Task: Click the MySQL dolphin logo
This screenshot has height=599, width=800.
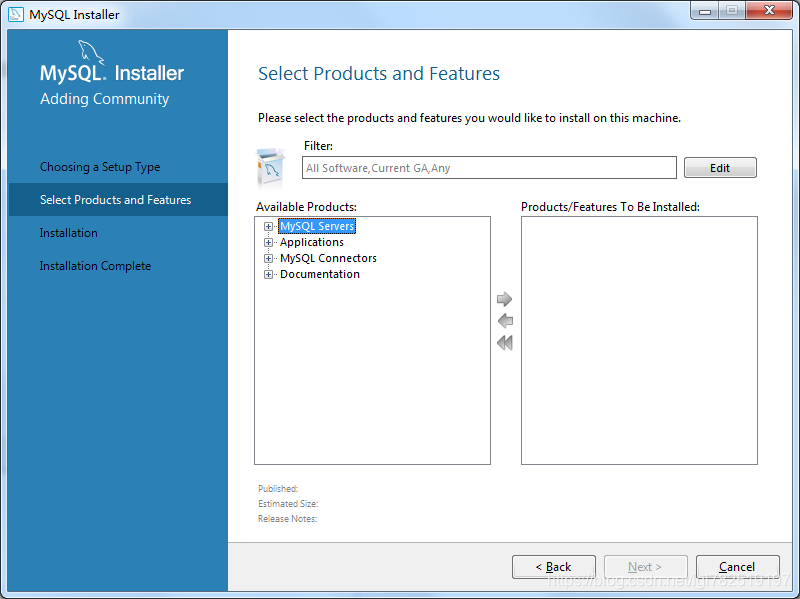Action: pos(90,53)
